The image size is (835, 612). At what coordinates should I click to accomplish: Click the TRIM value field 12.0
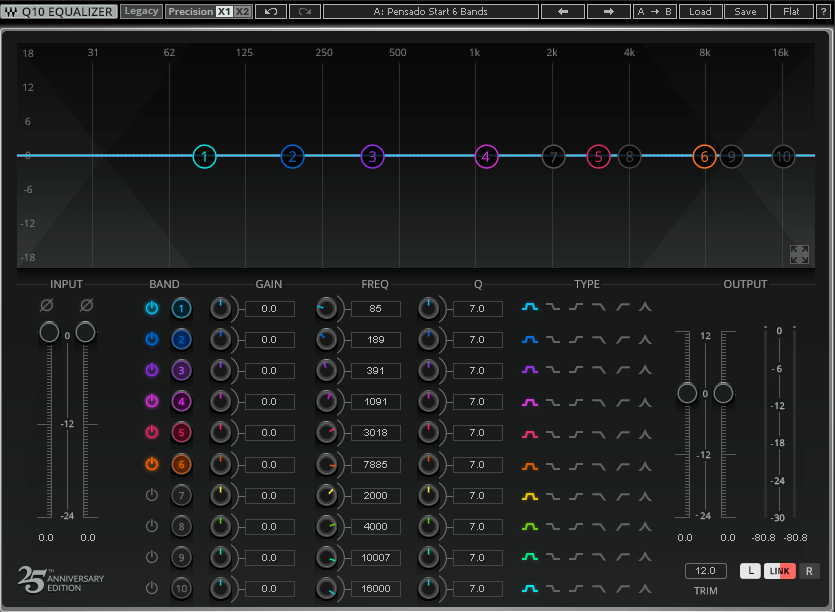[705, 571]
